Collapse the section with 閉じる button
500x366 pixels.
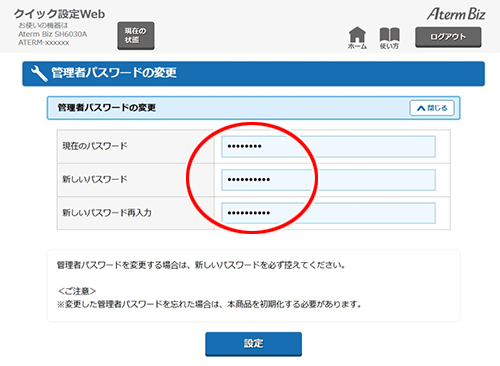click(432, 108)
